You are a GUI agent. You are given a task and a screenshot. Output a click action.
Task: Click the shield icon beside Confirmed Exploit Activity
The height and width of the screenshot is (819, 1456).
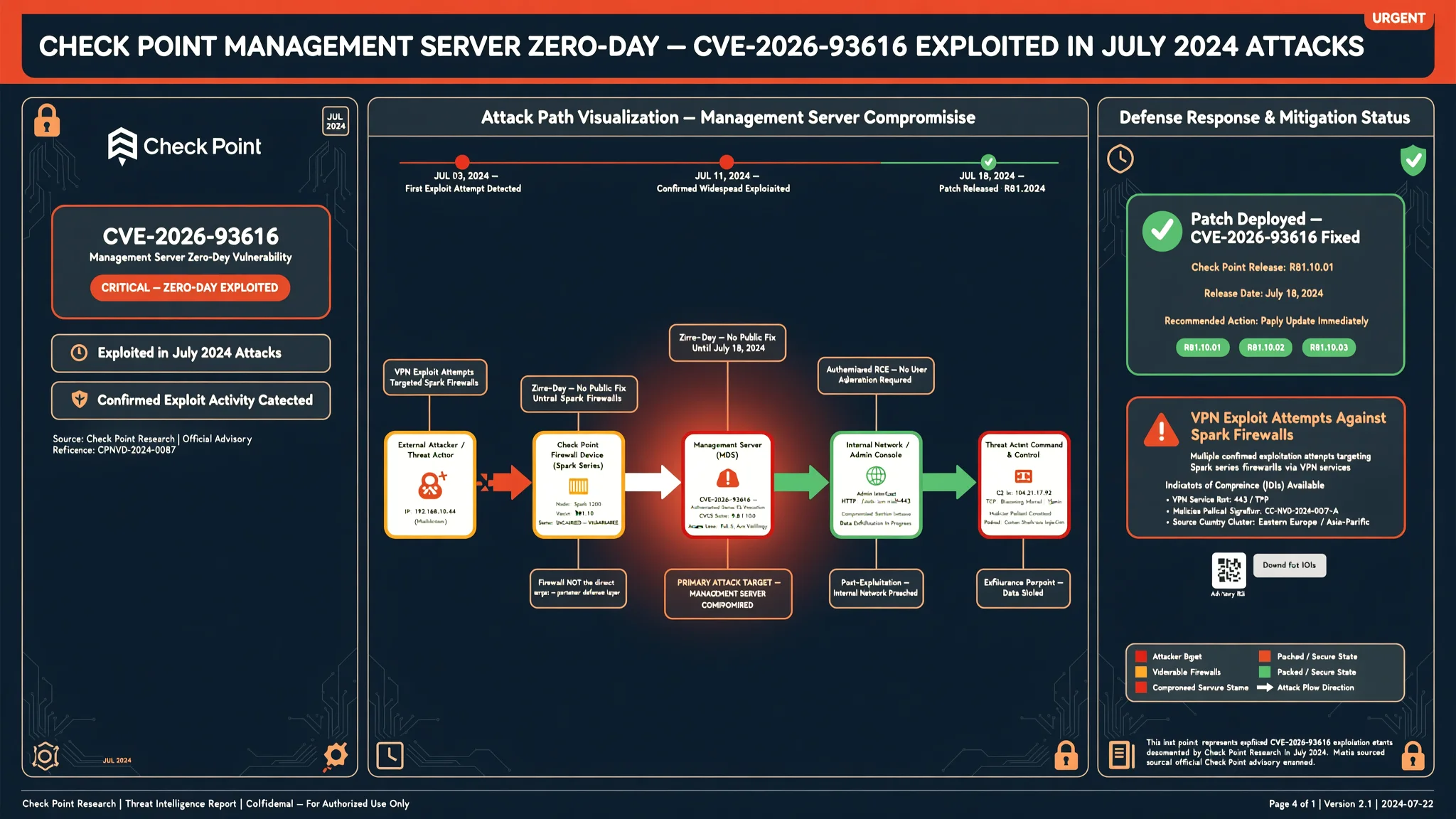pyautogui.click(x=80, y=400)
